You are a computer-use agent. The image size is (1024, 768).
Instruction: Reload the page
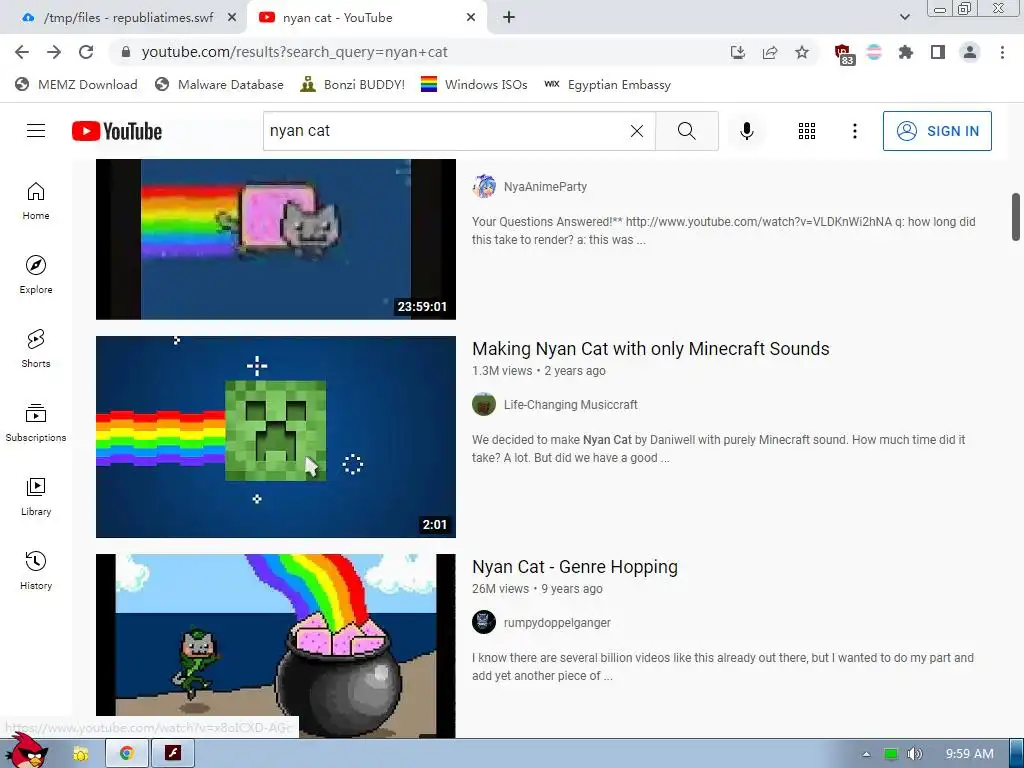click(86, 52)
